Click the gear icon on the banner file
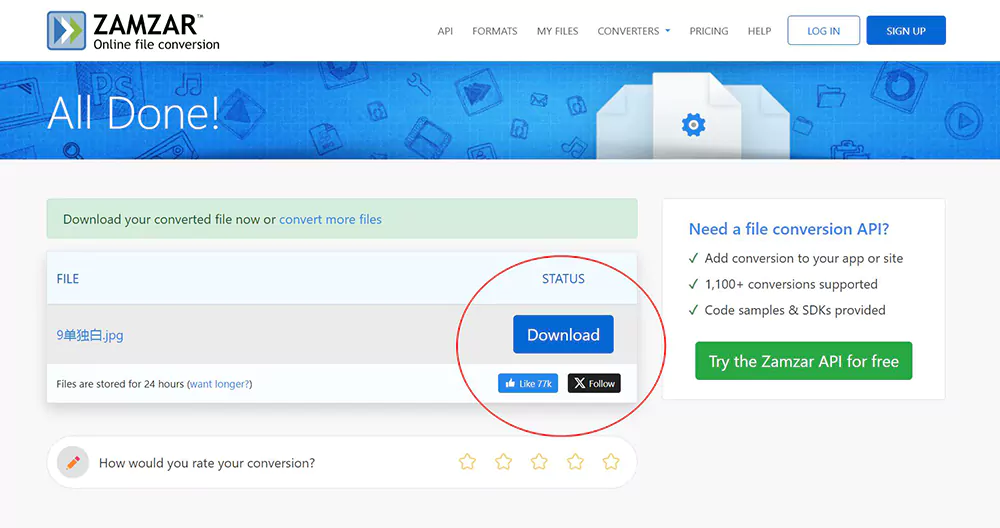Viewport: 1000px width, 528px height. tap(693, 124)
